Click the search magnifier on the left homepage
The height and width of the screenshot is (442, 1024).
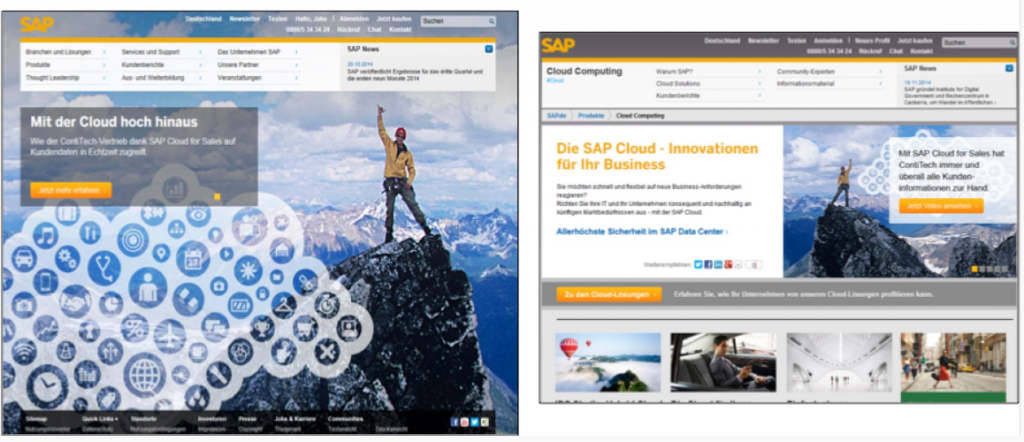(491, 22)
